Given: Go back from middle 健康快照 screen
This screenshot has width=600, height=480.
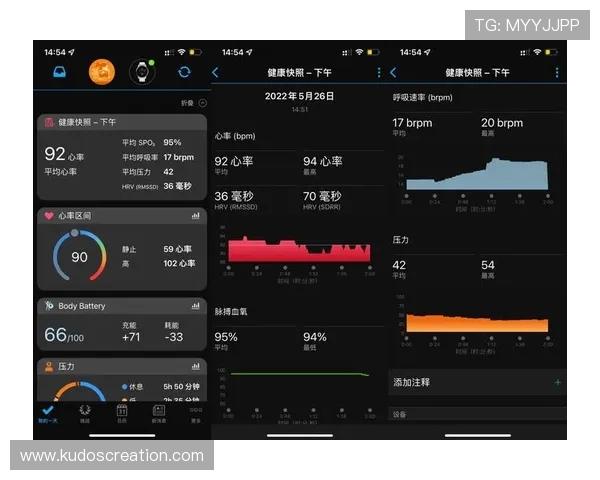Looking at the screenshot, I should [215, 72].
